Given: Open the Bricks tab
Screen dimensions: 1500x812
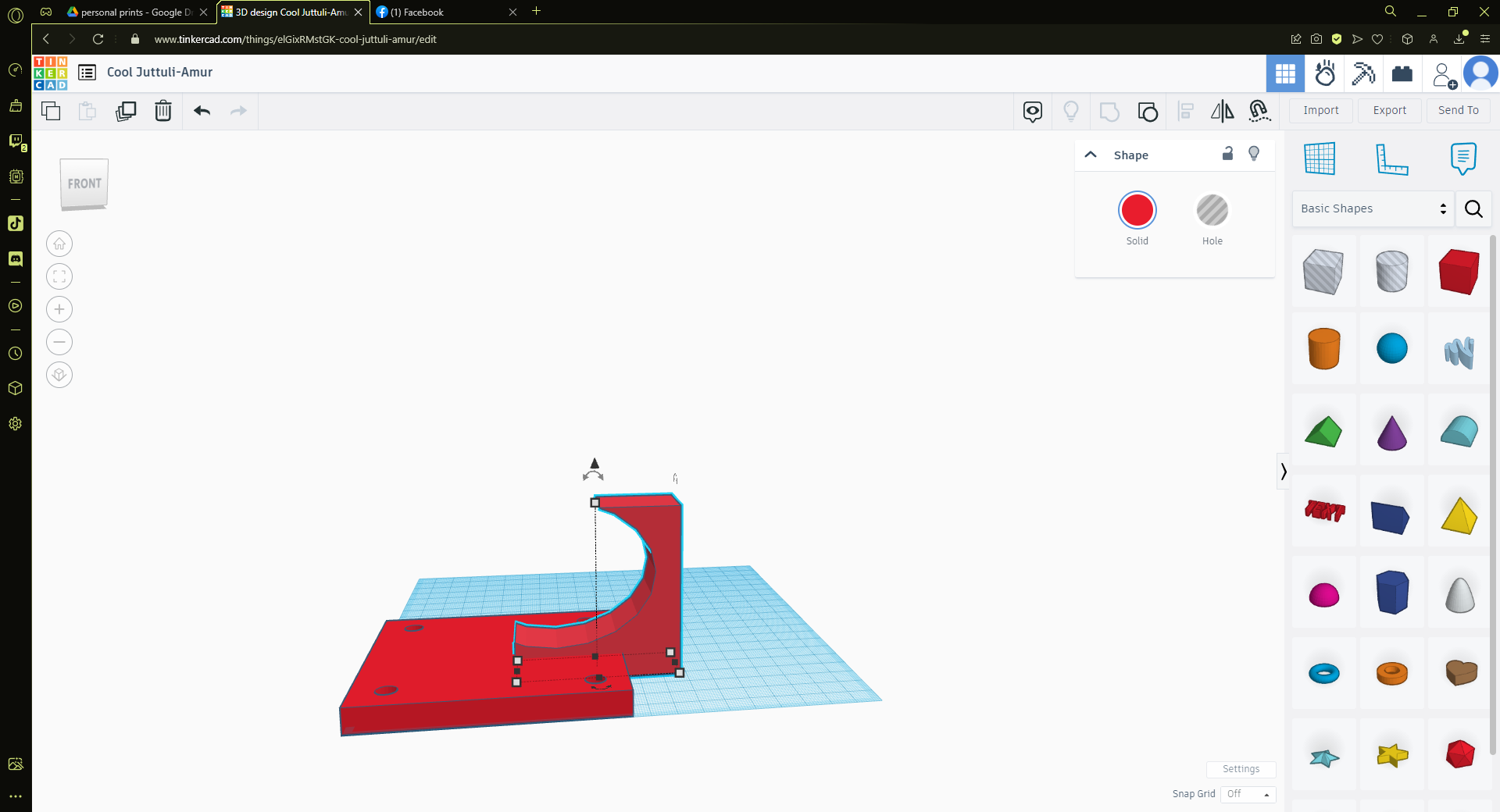Looking at the screenshot, I should [x=1402, y=74].
